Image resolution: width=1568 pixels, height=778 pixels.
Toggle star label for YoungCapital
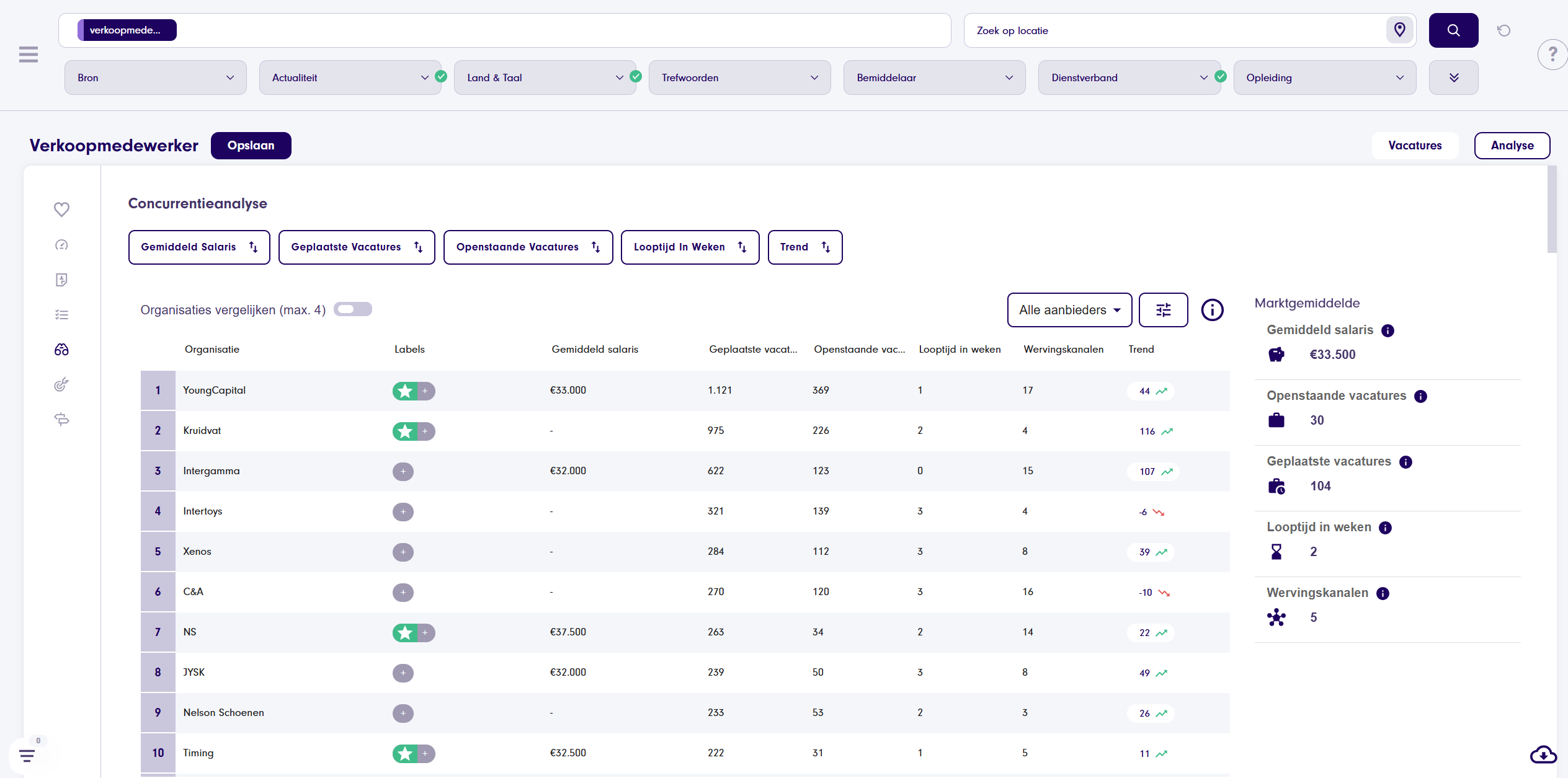[x=406, y=391]
